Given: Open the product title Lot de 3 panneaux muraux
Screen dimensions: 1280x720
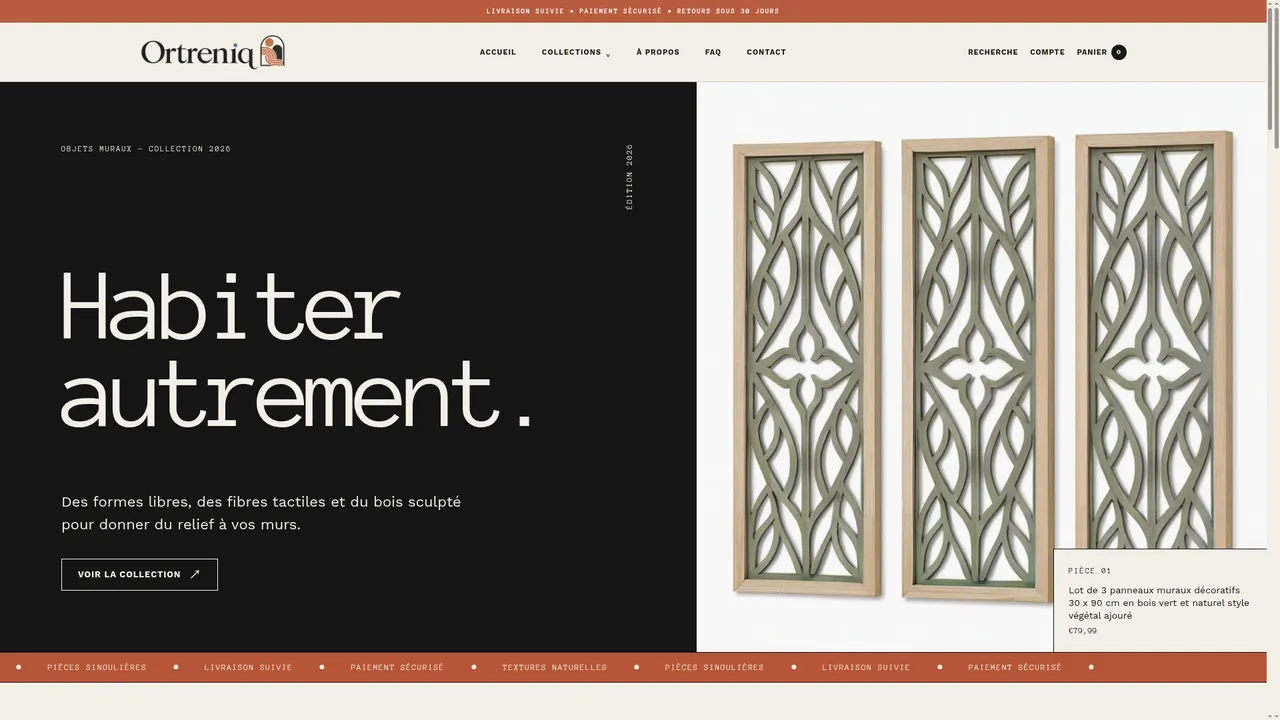Looking at the screenshot, I should tap(1159, 603).
